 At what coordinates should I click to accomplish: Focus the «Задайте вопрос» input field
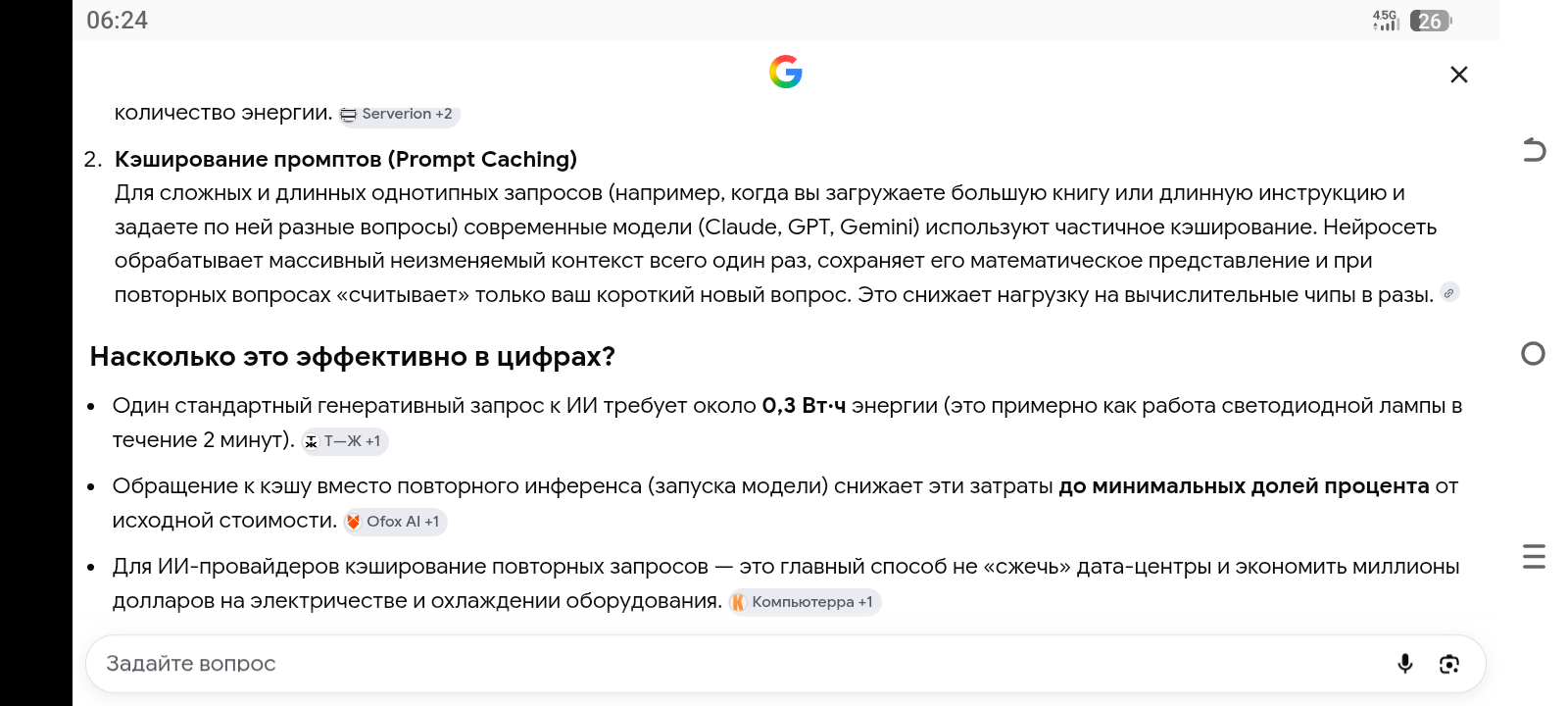[735, 664]
